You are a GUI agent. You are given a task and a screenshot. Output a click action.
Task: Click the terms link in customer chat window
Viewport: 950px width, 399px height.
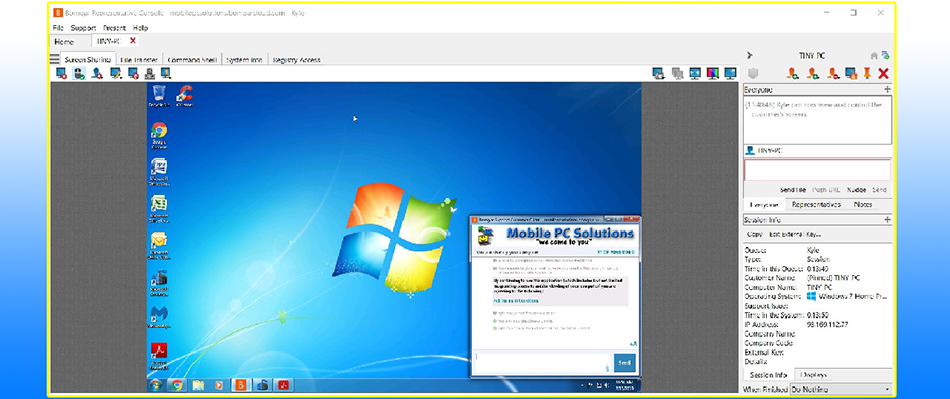click(515, 300)
